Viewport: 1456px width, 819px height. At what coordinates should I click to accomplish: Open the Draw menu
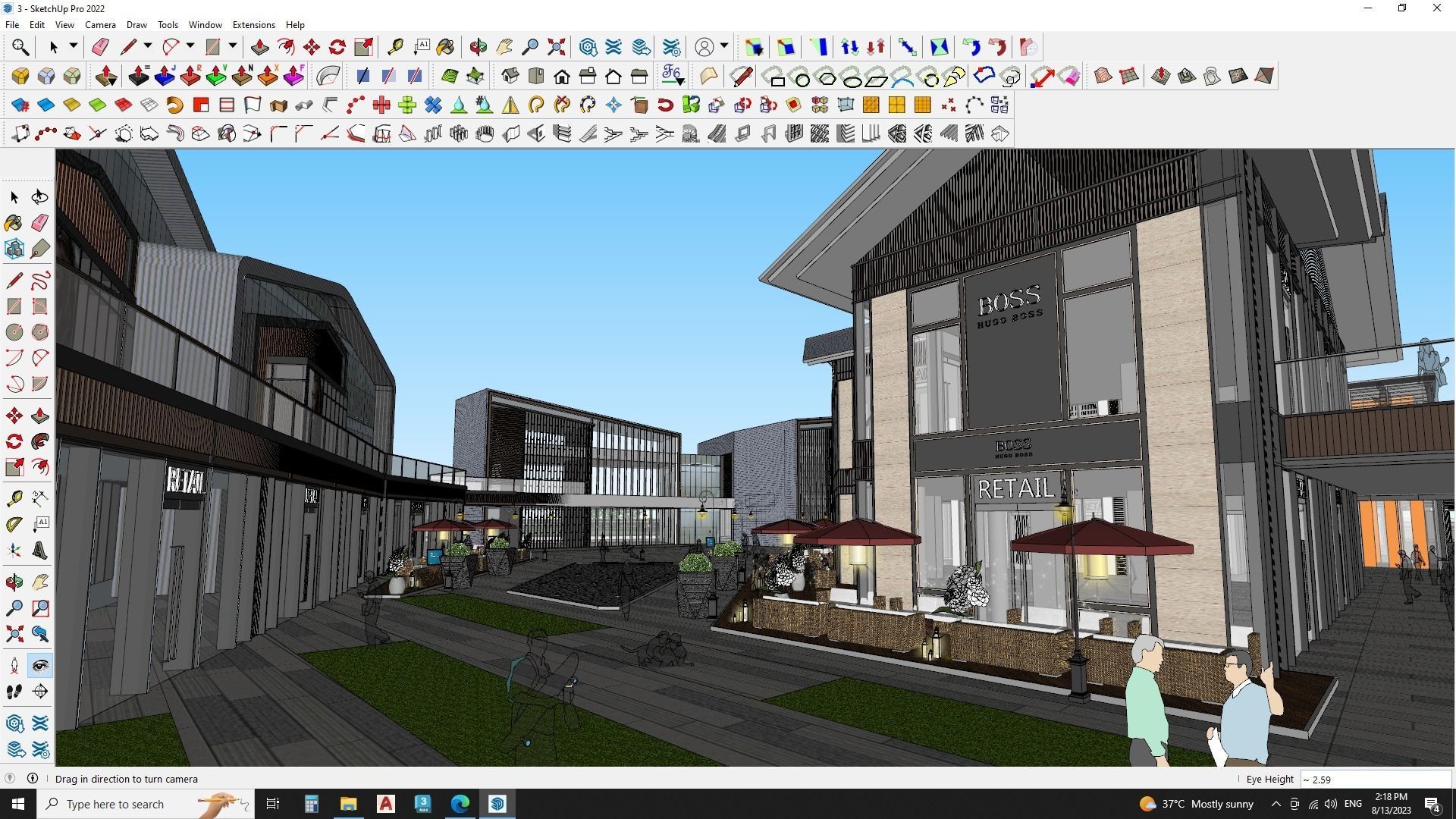coord(136,24)
